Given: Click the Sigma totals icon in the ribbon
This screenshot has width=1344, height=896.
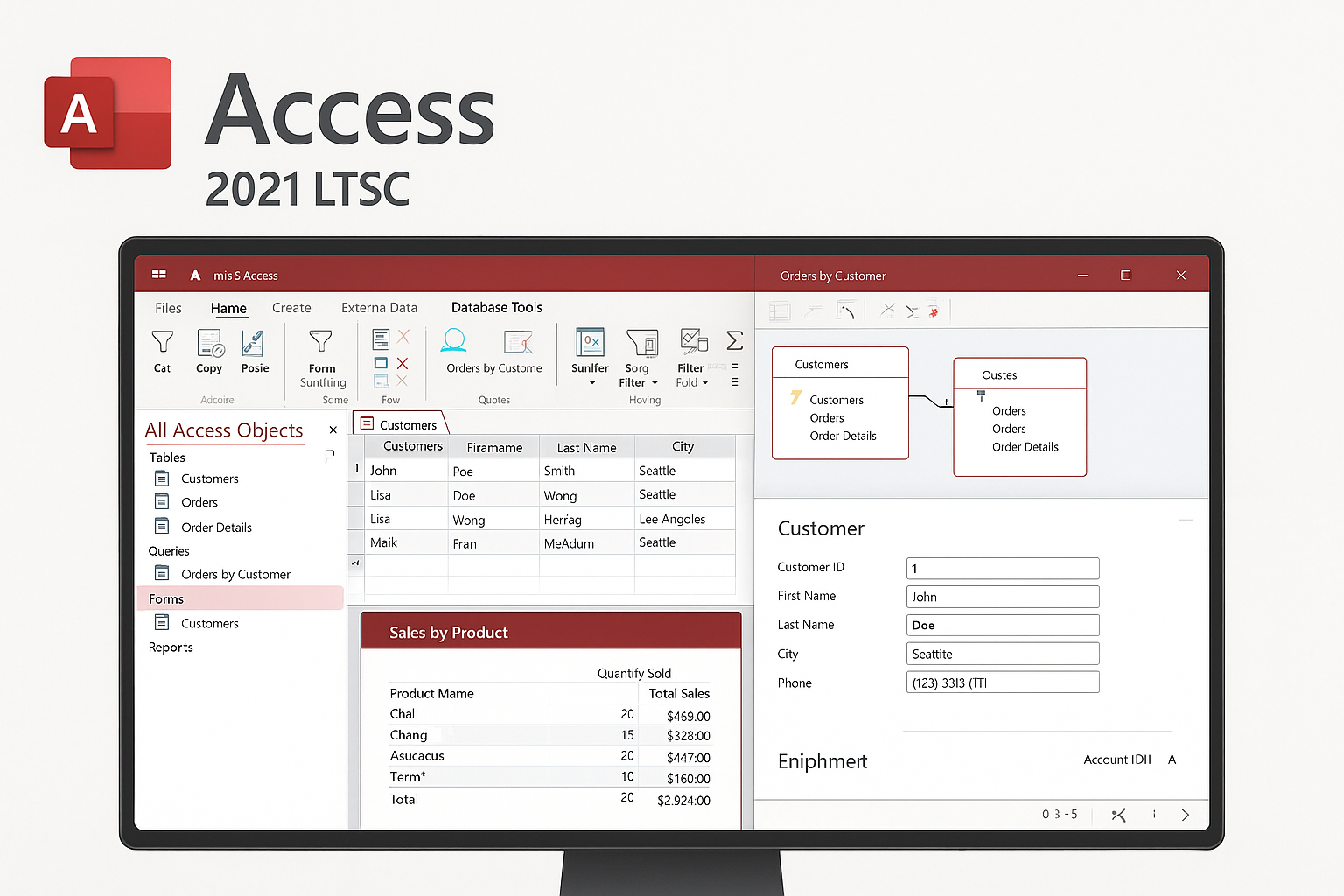Looking at the screenshot, I should tap(735, 340).
